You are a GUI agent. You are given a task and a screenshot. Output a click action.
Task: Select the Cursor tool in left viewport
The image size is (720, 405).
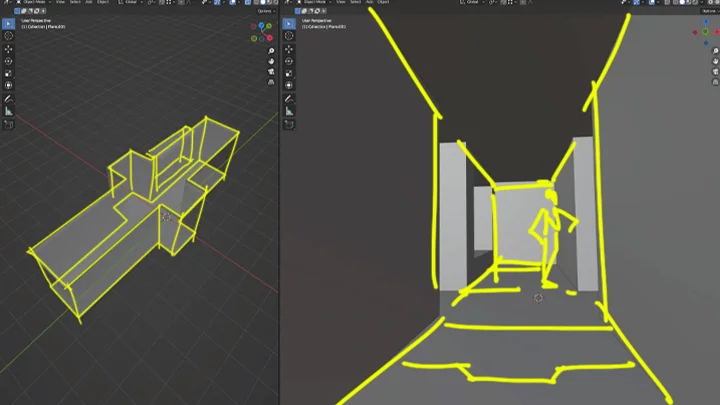(x=8, y=36)
